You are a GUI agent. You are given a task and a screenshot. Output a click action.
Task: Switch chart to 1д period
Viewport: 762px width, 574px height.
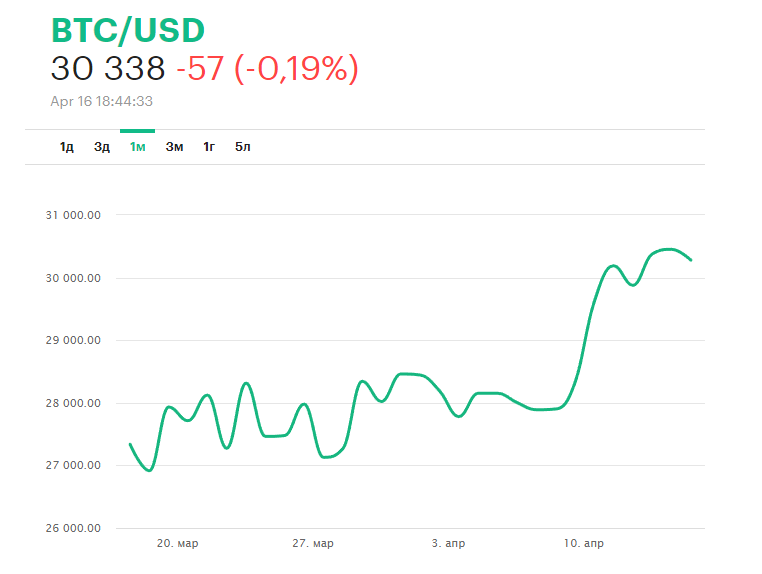[67, 147]
